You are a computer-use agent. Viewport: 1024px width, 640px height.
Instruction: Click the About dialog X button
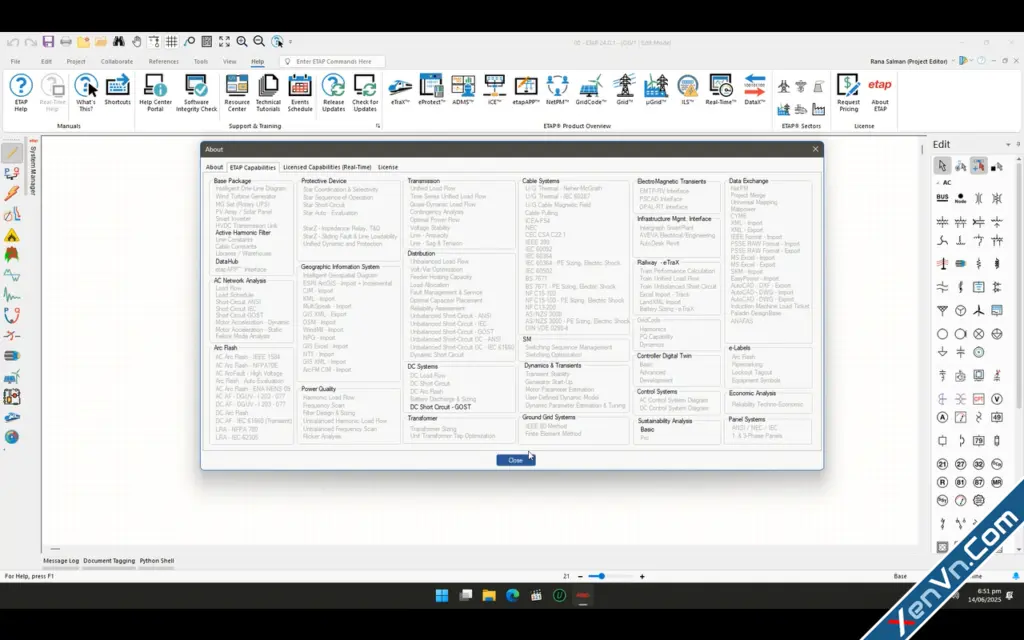(815, 149)
